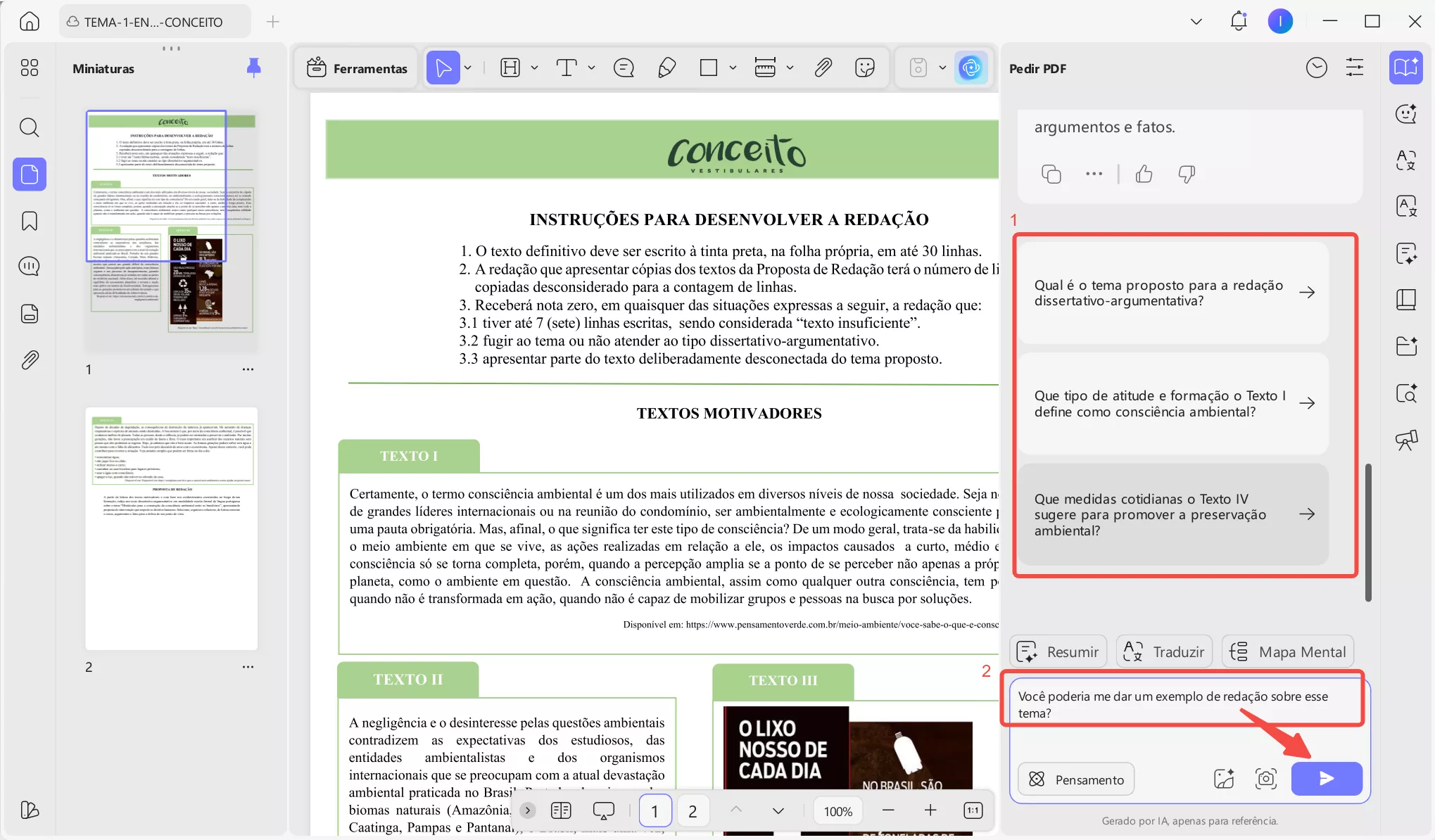
Task: Click the Resumir button
Action: [1058, 651]
